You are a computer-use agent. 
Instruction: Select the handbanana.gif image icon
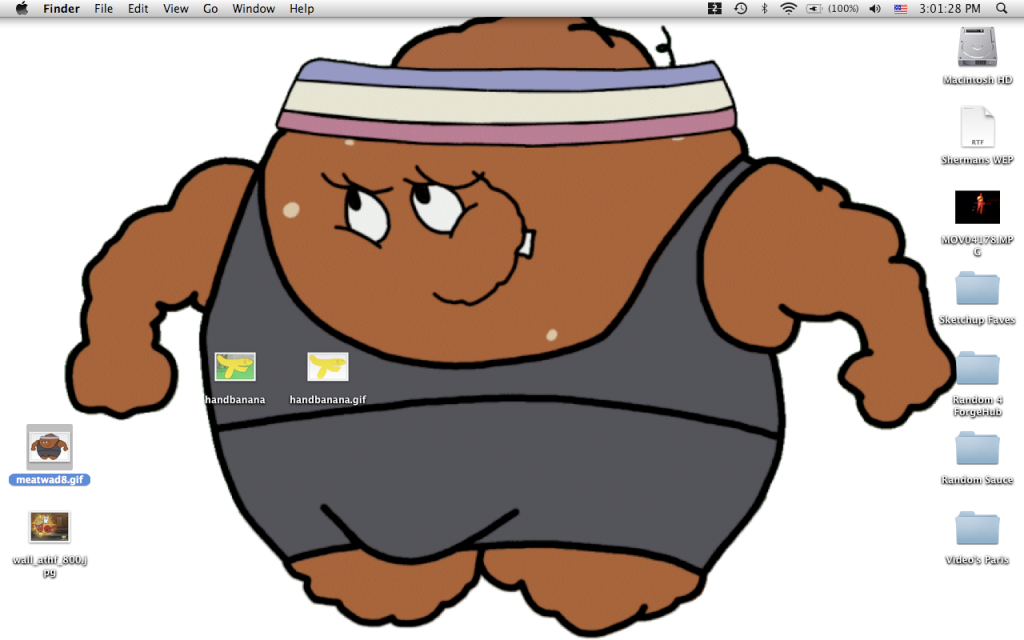click(x=328, y=367)
